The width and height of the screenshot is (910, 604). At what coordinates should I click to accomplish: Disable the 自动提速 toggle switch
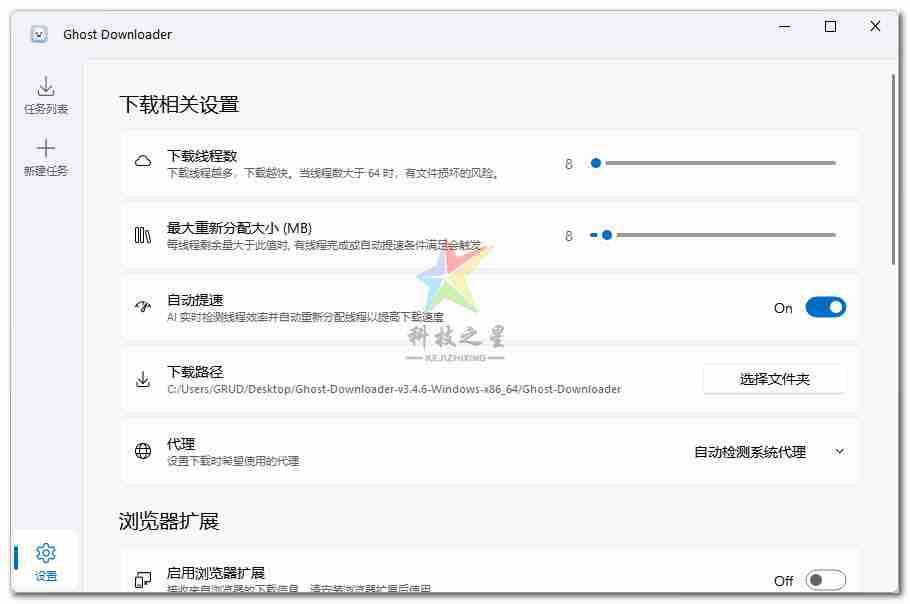(825, 308)
